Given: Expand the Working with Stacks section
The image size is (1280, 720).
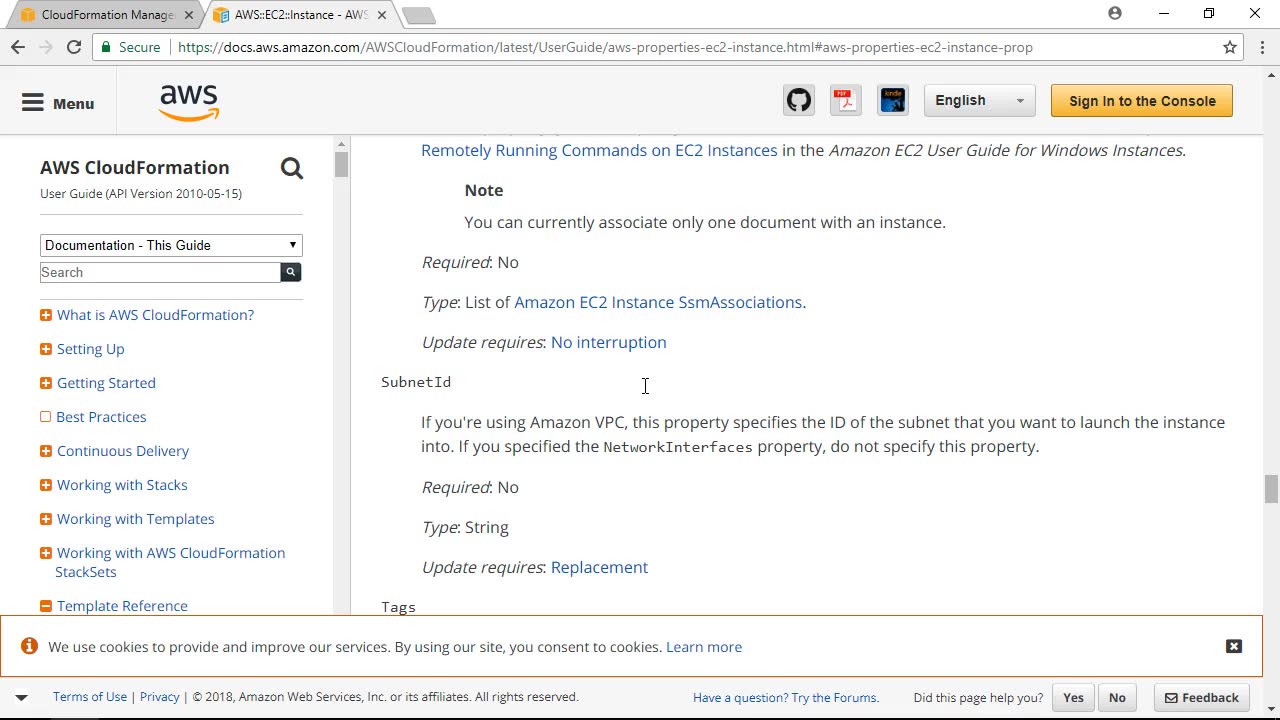Looking at the screenshot, I should (46, 485).
